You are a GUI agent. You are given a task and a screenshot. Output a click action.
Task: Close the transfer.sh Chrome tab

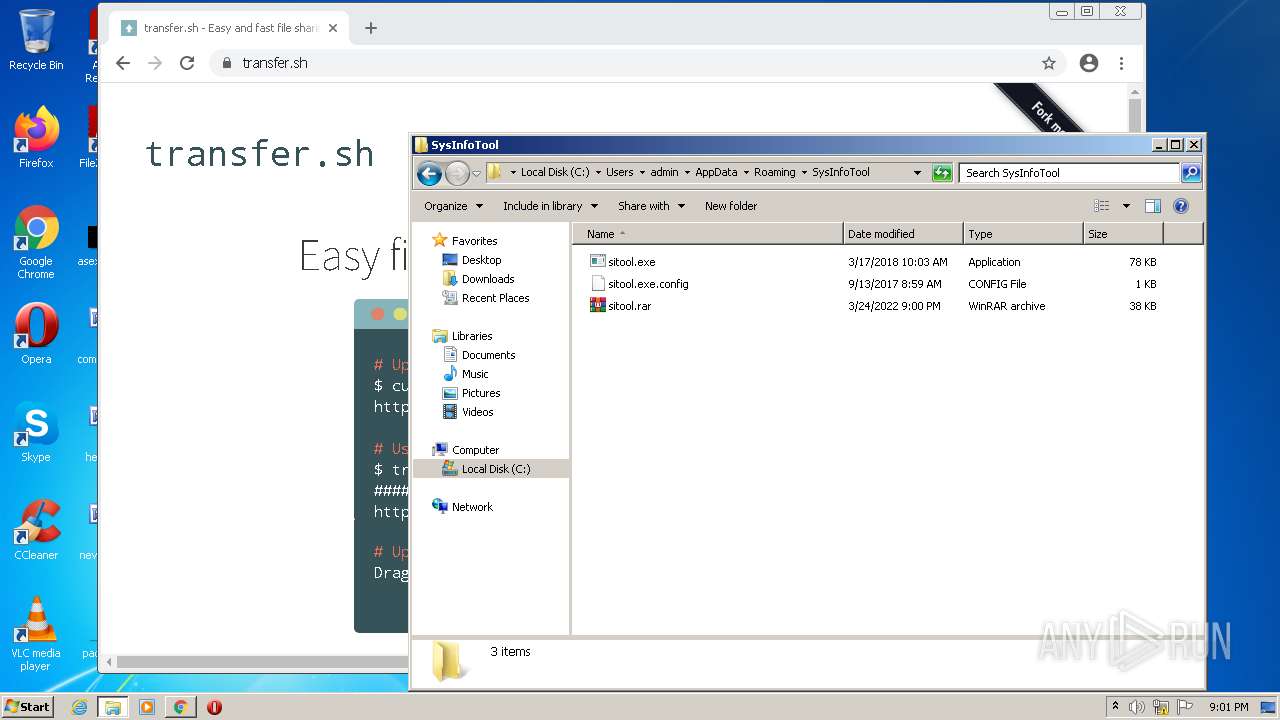click(x=333, y=28)
